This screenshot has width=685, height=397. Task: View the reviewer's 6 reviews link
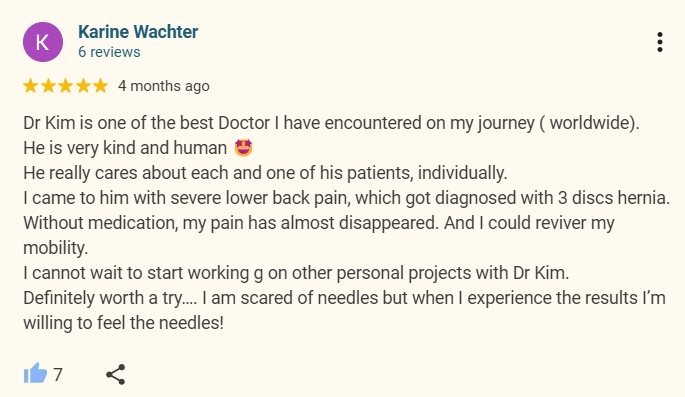tap(109, 52)
